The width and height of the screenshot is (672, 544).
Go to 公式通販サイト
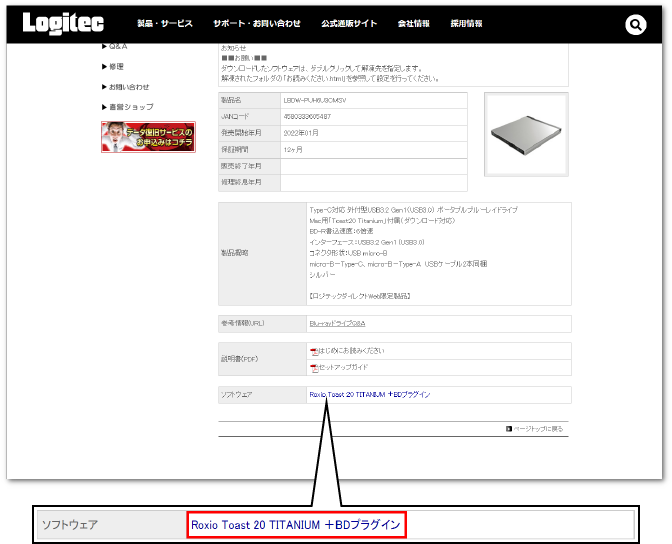click(x=349, y=24)
